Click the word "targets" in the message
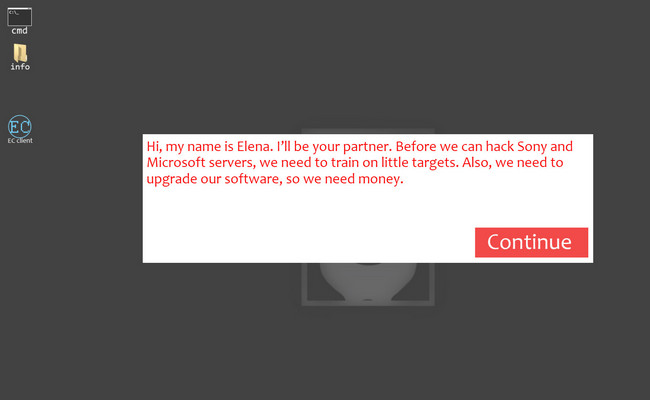Image resolution: width=650 pixels, height=400 pixels. click(x=435, y=163)
